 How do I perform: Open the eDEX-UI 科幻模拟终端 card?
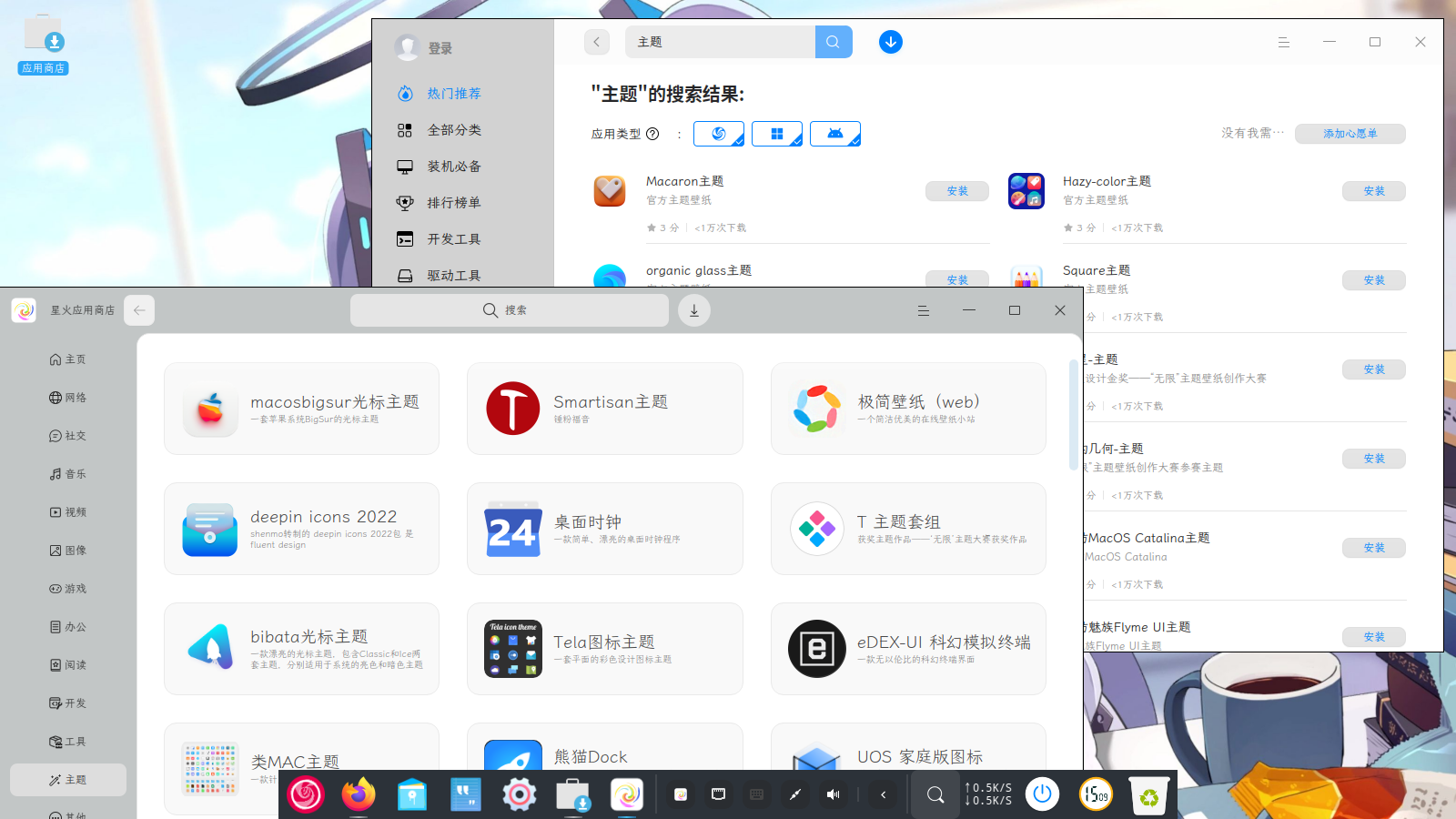pos(908,649)
